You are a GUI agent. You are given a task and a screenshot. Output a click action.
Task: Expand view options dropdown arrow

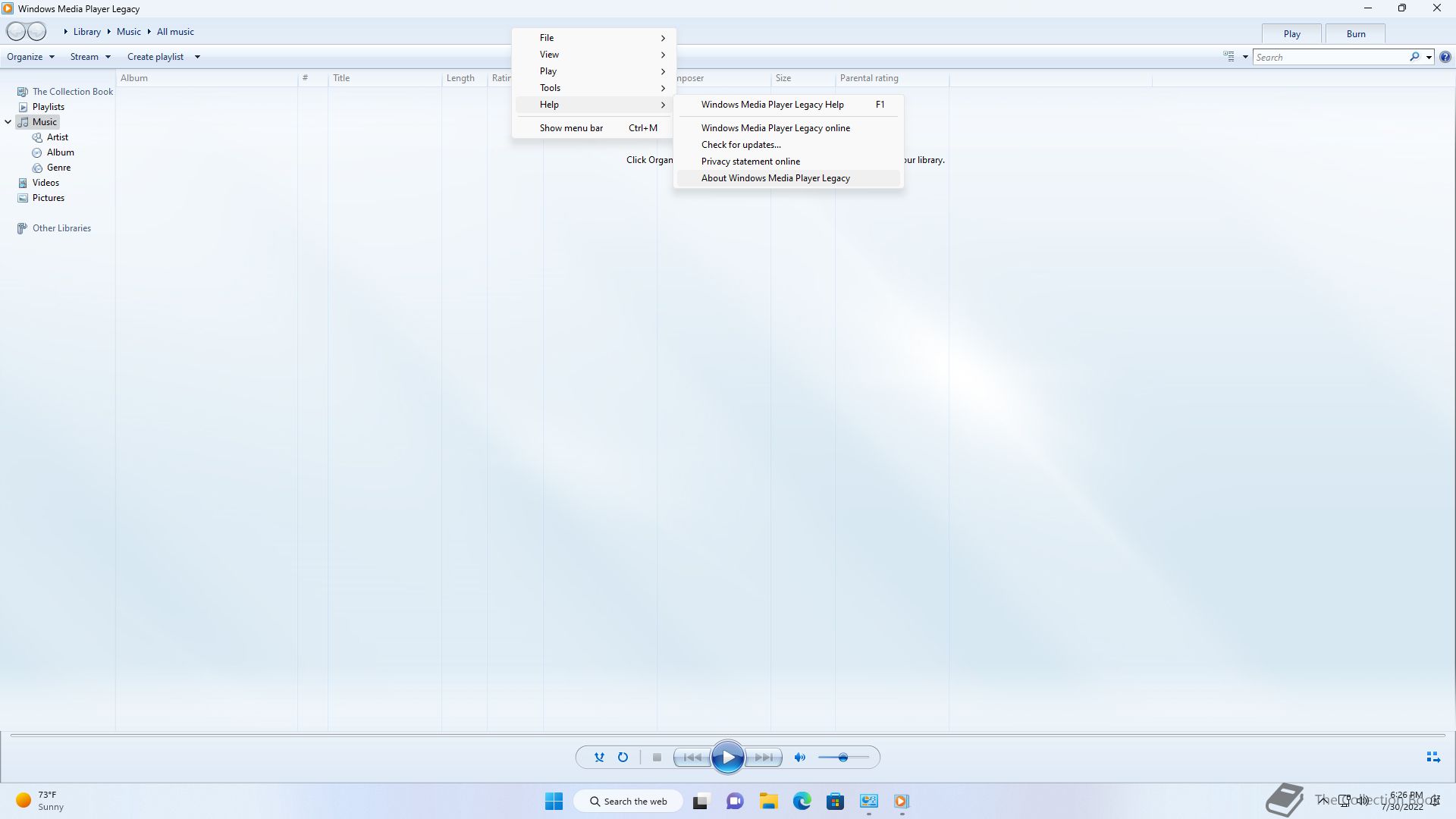click(x=1245, y=57)
